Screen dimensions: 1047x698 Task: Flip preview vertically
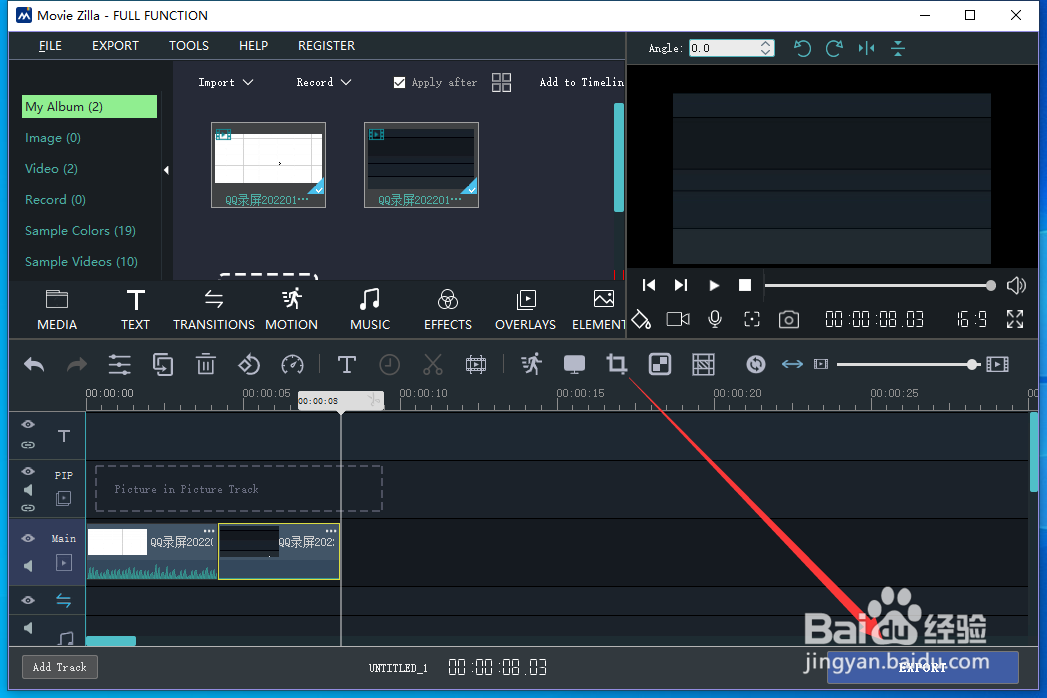pyautogui.click(x=898, y=48)
